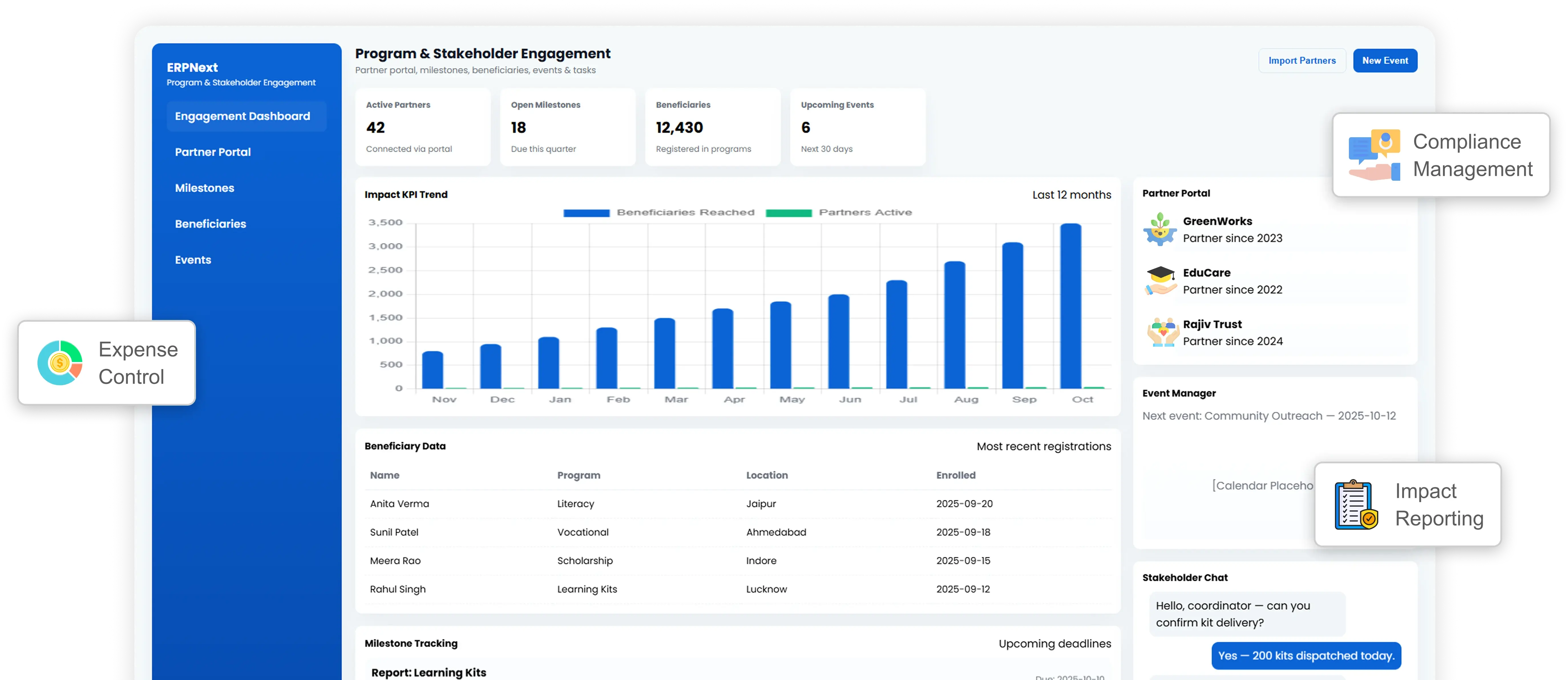Click the New Event button
The height and width of the screenshot is (680, 1568).
pos(1385,60)
